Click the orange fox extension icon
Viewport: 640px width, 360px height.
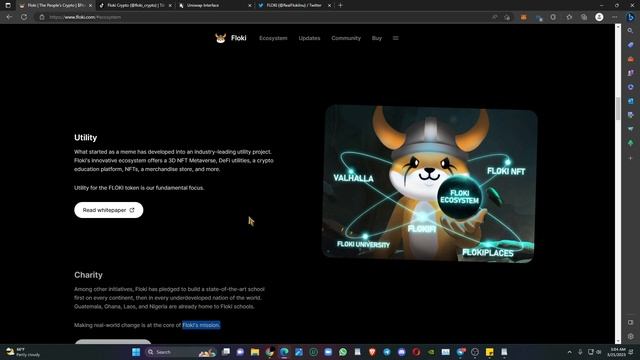click(523, 17)
